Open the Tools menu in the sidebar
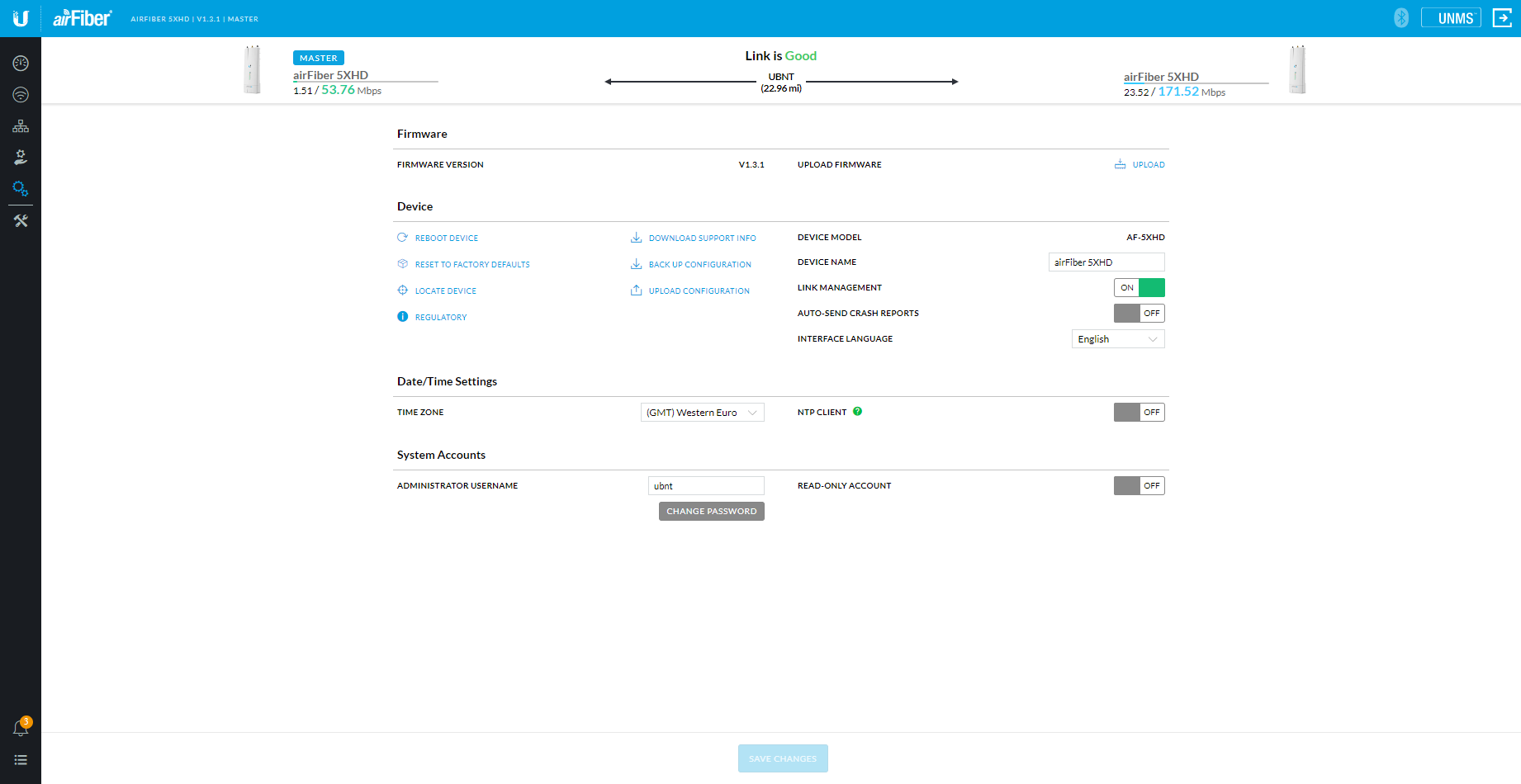This screenshot has height=784, width=1521. point(21,220)
